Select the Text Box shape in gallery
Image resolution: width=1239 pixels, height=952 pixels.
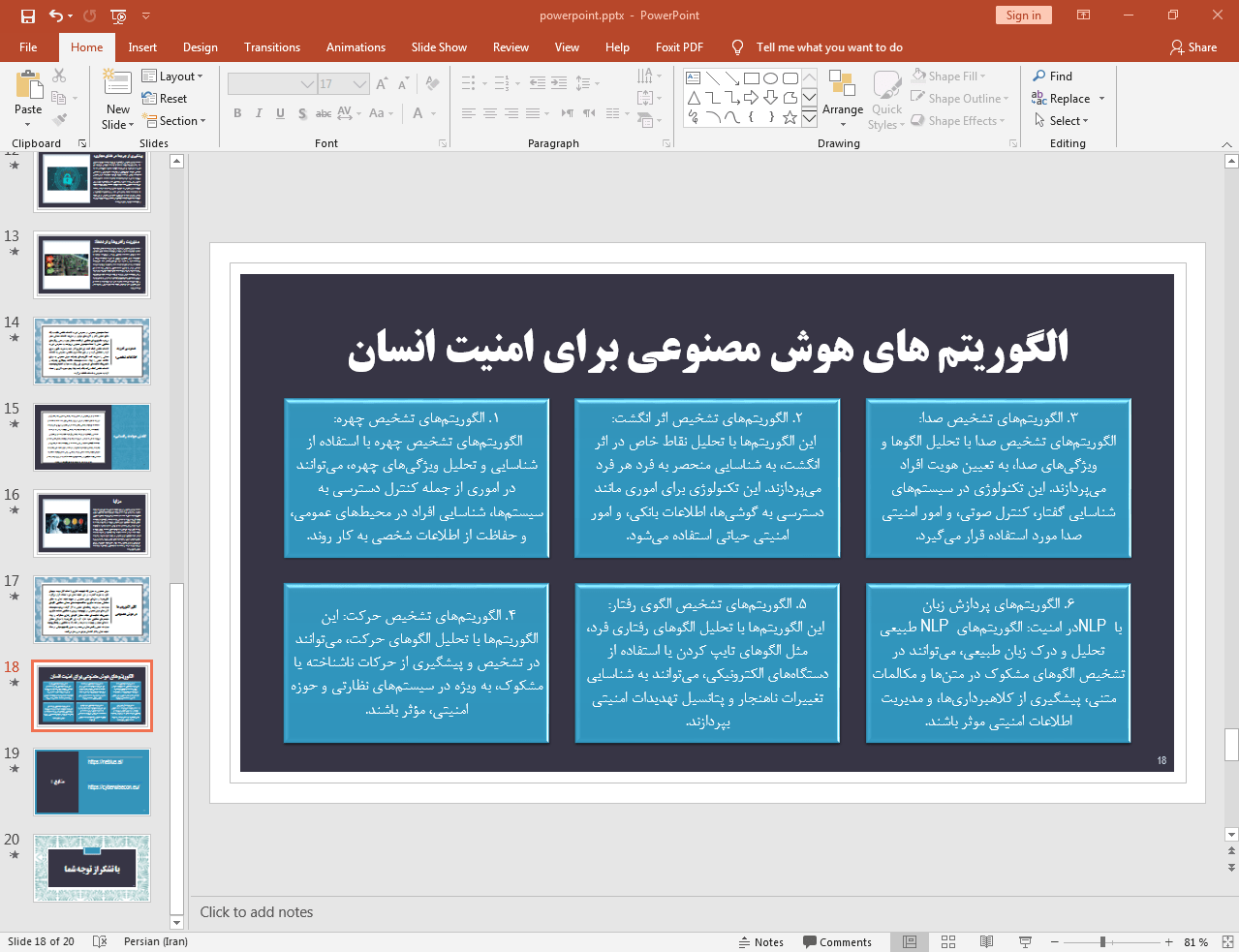coord(694,78)
